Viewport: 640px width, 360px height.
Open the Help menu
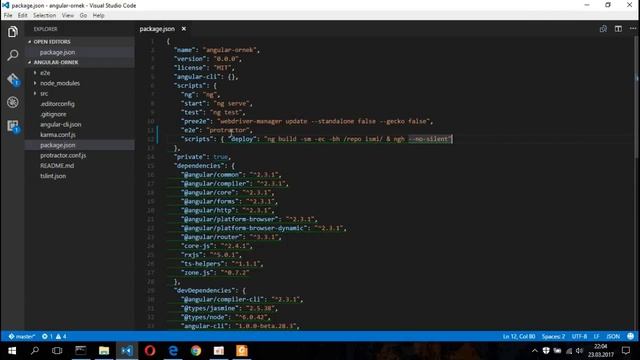pyautogui.click(x=98, y=16)
